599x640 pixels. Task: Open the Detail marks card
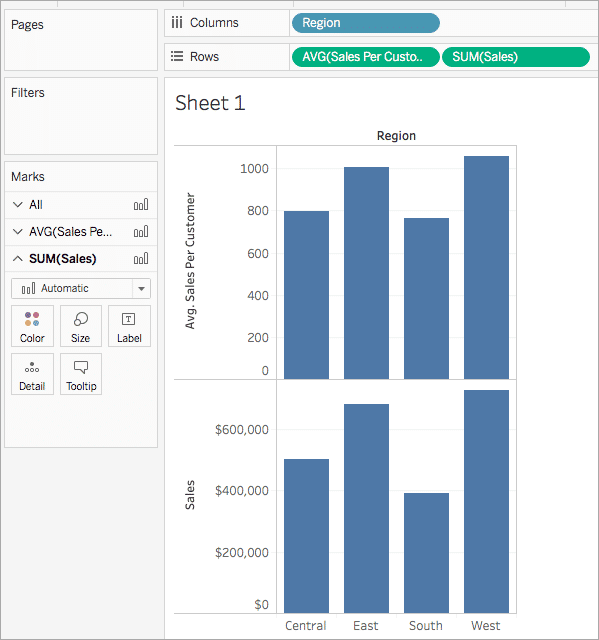click(x=32, y=374)
